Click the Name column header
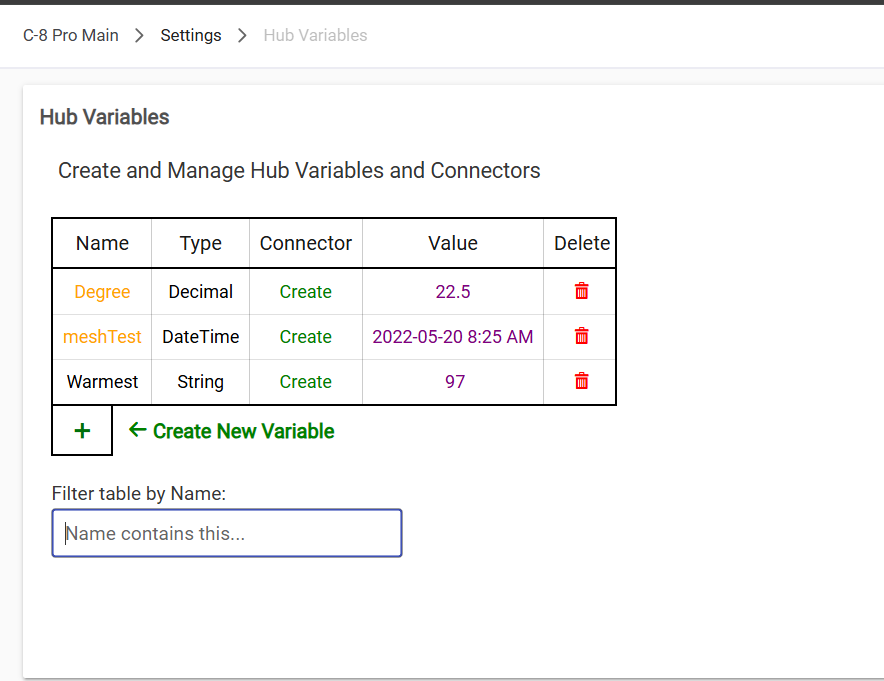Screen dimensions: 884x681 [x=102, y=243]
